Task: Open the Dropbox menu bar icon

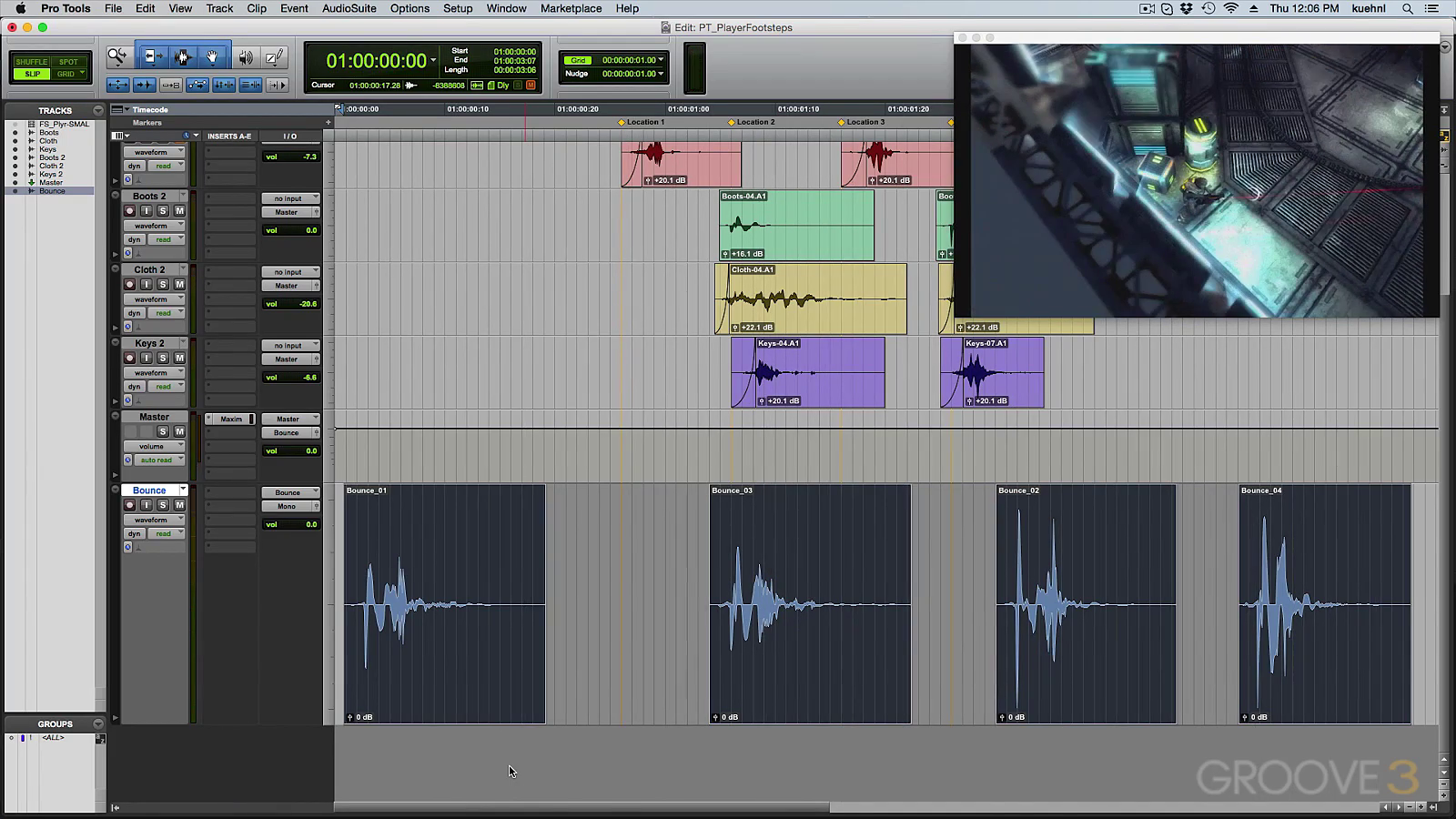Action: coord(1187,8)
